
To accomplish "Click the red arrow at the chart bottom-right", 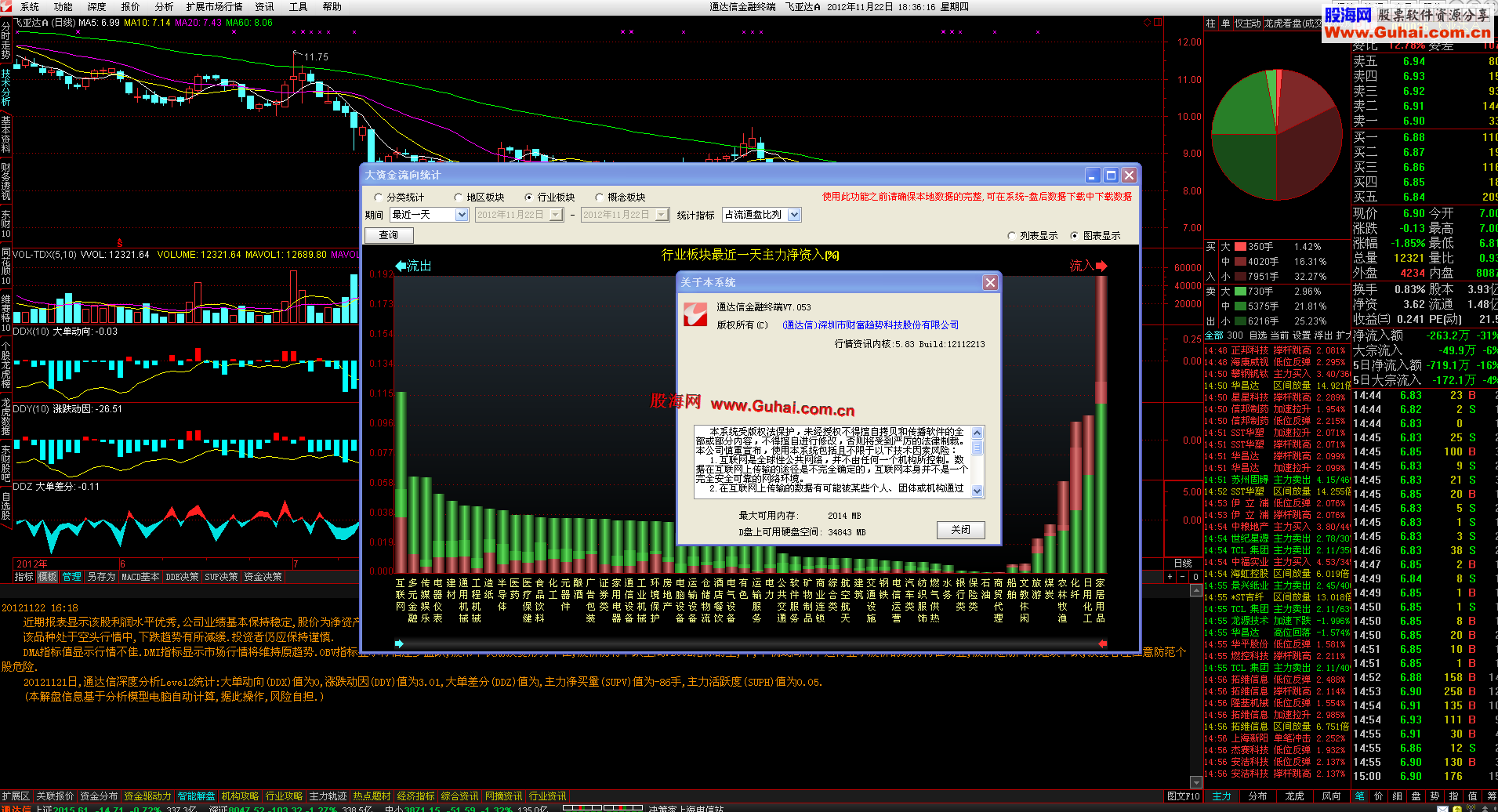I will click(x=1103, y=643).
